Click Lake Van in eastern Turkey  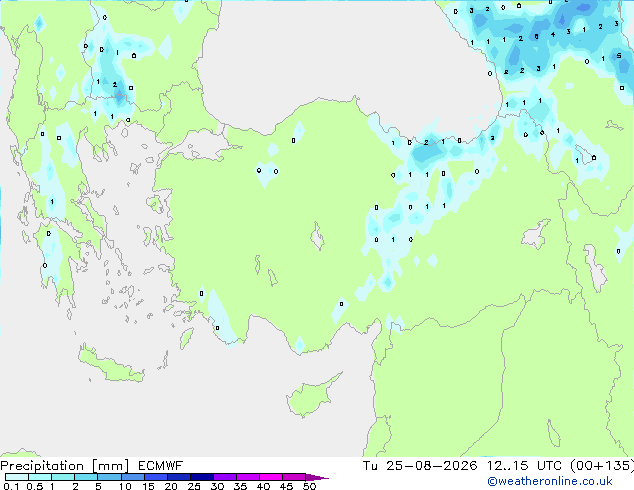coord(535,234)
